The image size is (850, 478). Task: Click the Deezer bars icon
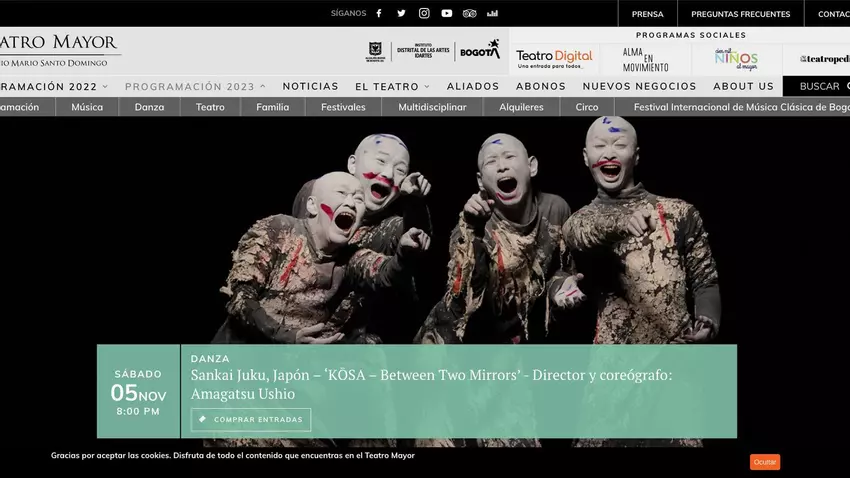coord(492,14)
